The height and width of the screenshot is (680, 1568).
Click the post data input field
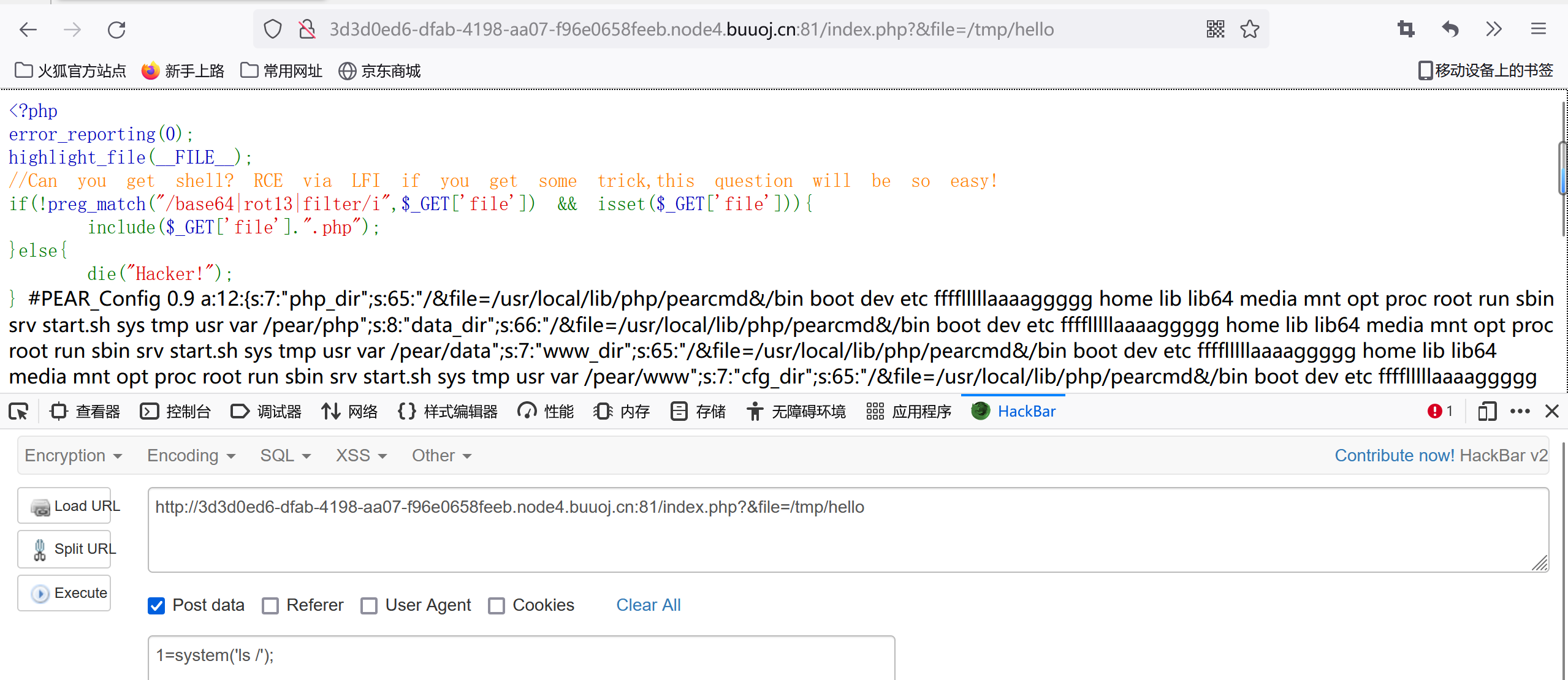point(521,657)
